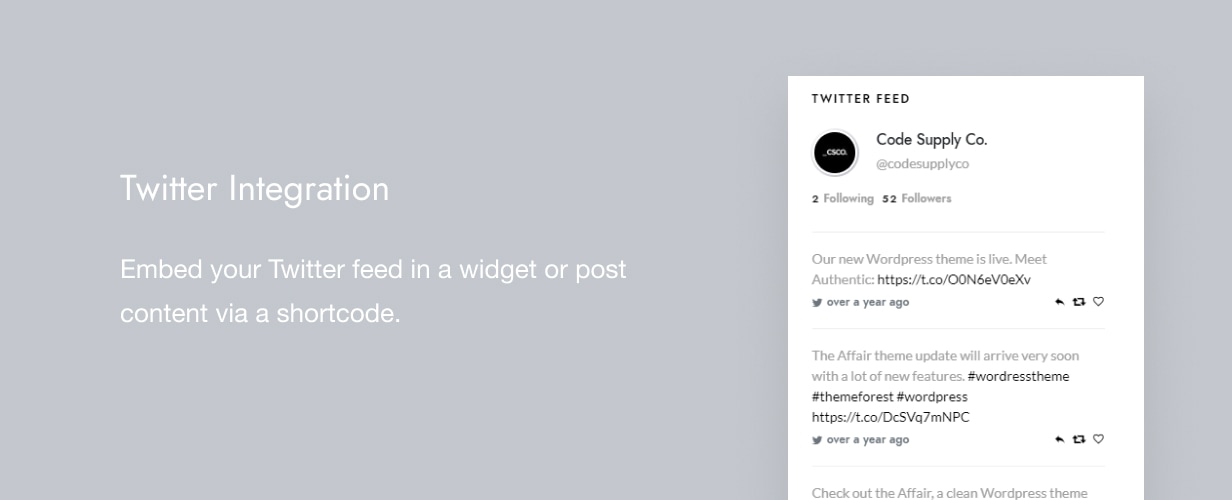Retweet the Authentic theme tweet
The image size is (1232, 500).
coord(1079,302)
